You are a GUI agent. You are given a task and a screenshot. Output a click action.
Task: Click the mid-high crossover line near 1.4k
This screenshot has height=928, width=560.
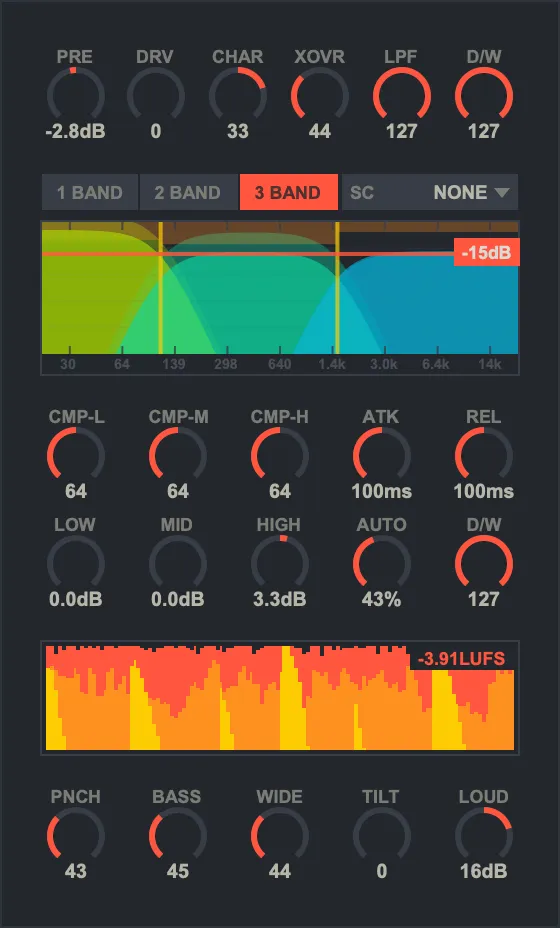pyautogui.click(x=337, y=288)
